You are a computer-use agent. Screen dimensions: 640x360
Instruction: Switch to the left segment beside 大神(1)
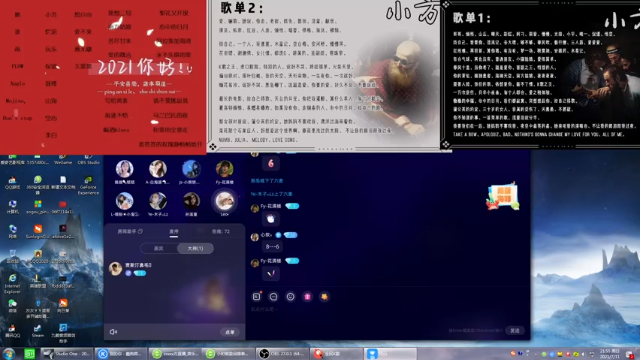pos(159,248)
